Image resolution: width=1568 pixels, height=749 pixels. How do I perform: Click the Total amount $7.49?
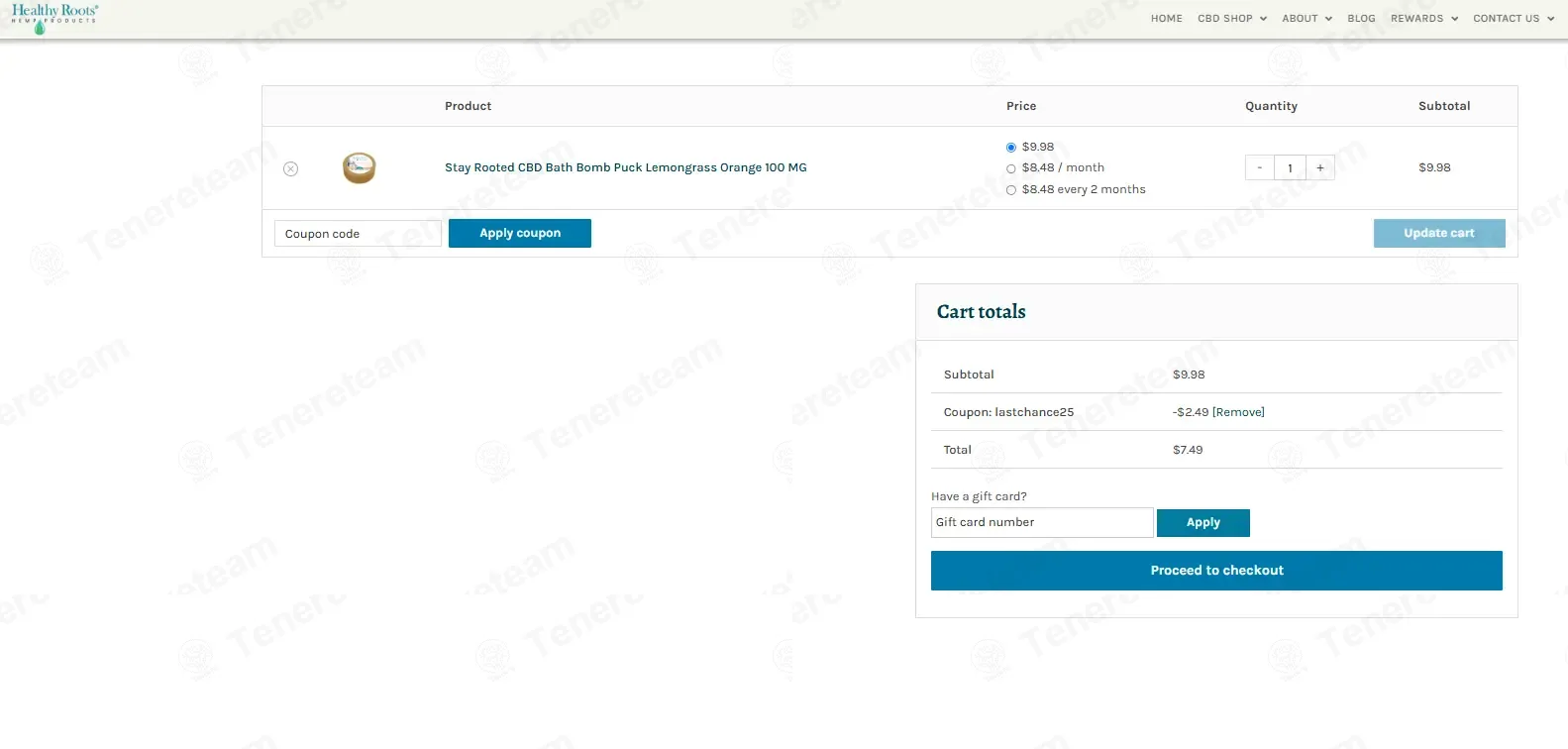pos(1188,450)
